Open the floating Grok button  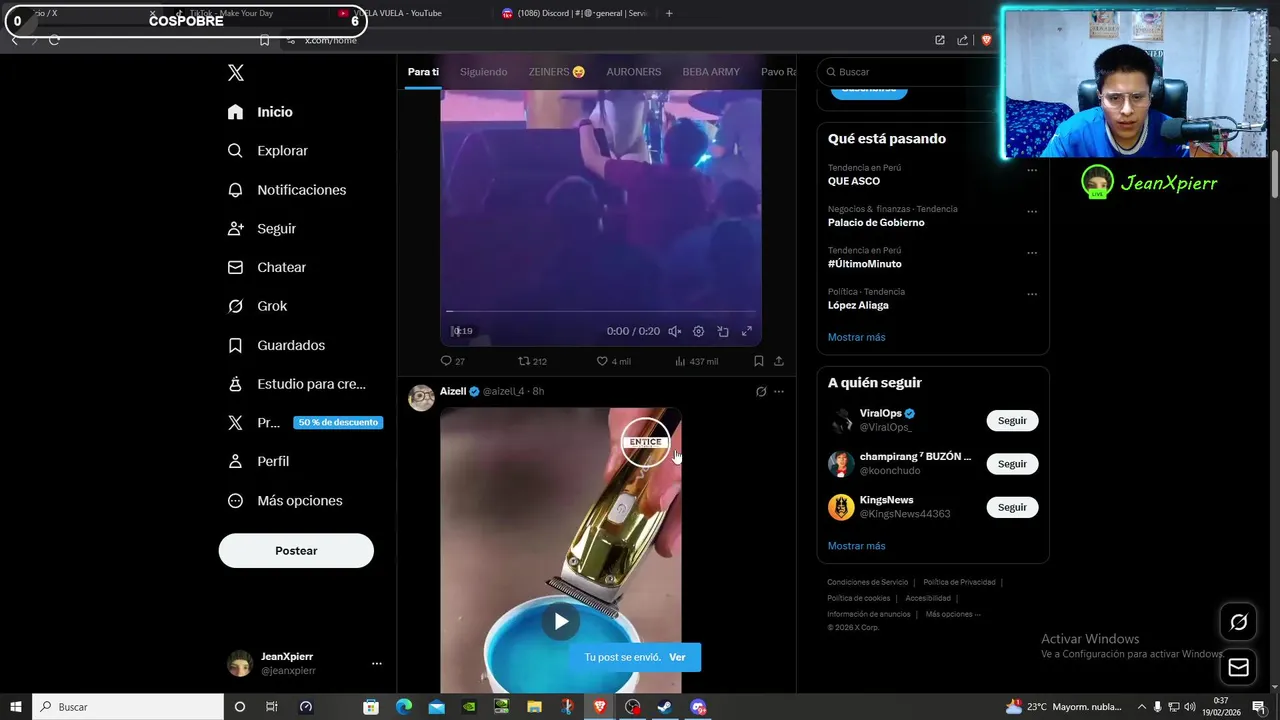point(1238,622)
